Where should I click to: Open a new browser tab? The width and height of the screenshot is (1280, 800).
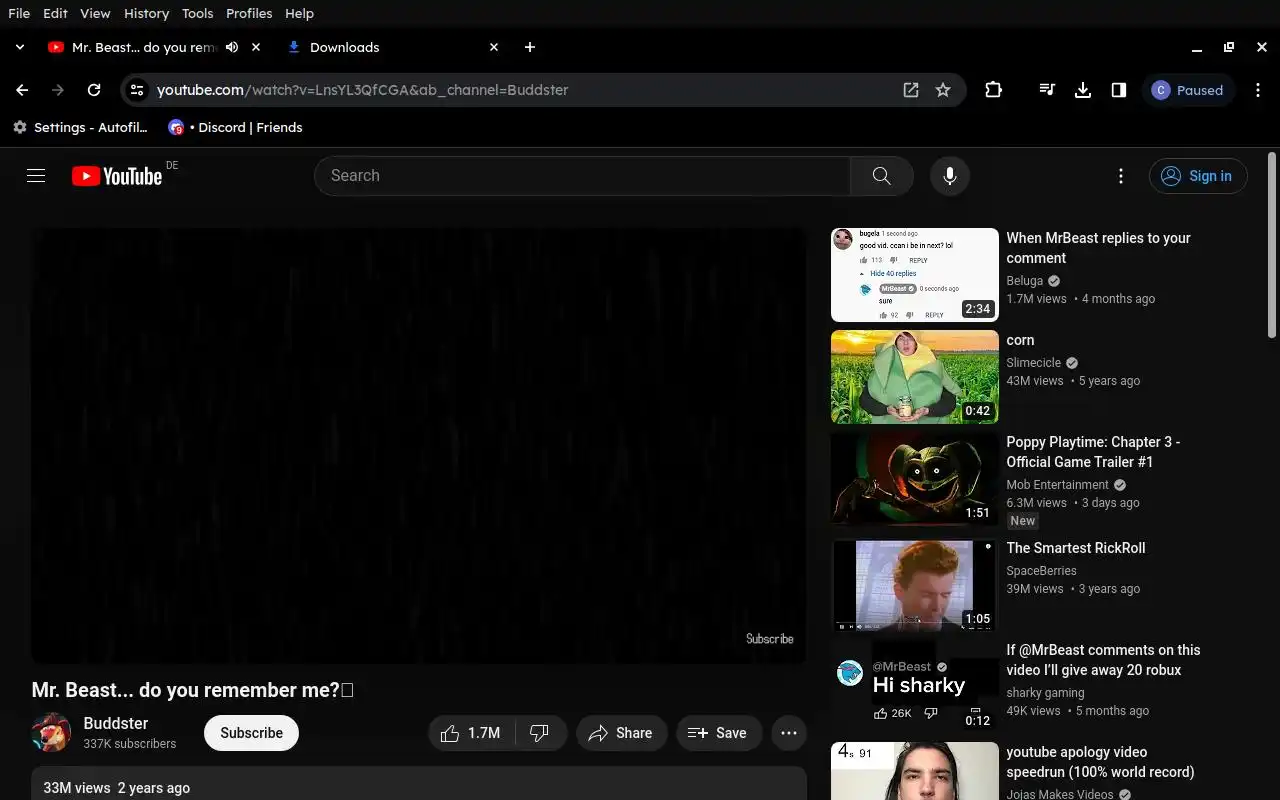coord(530,47)
